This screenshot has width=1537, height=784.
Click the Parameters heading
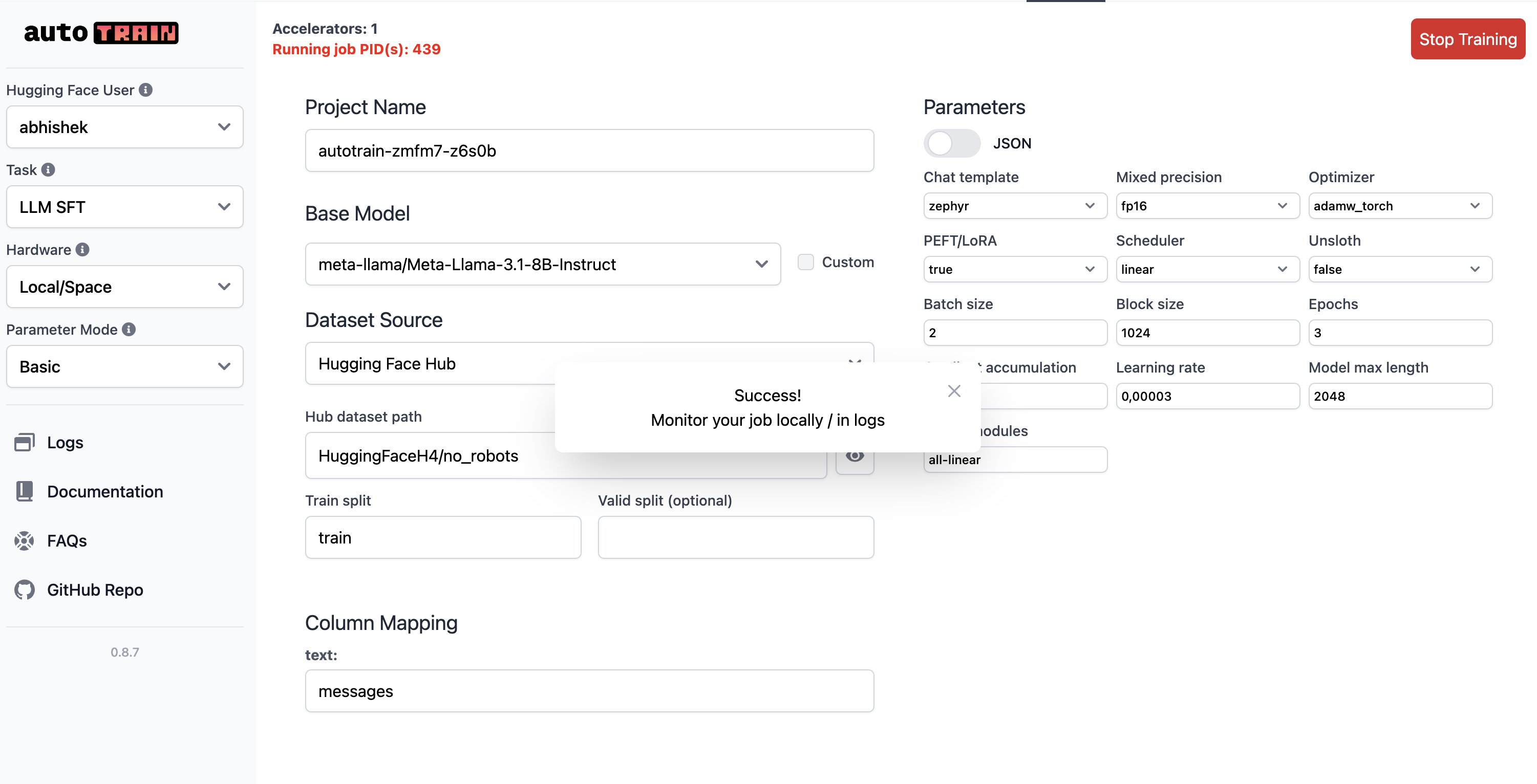click(x=974, y=107)
